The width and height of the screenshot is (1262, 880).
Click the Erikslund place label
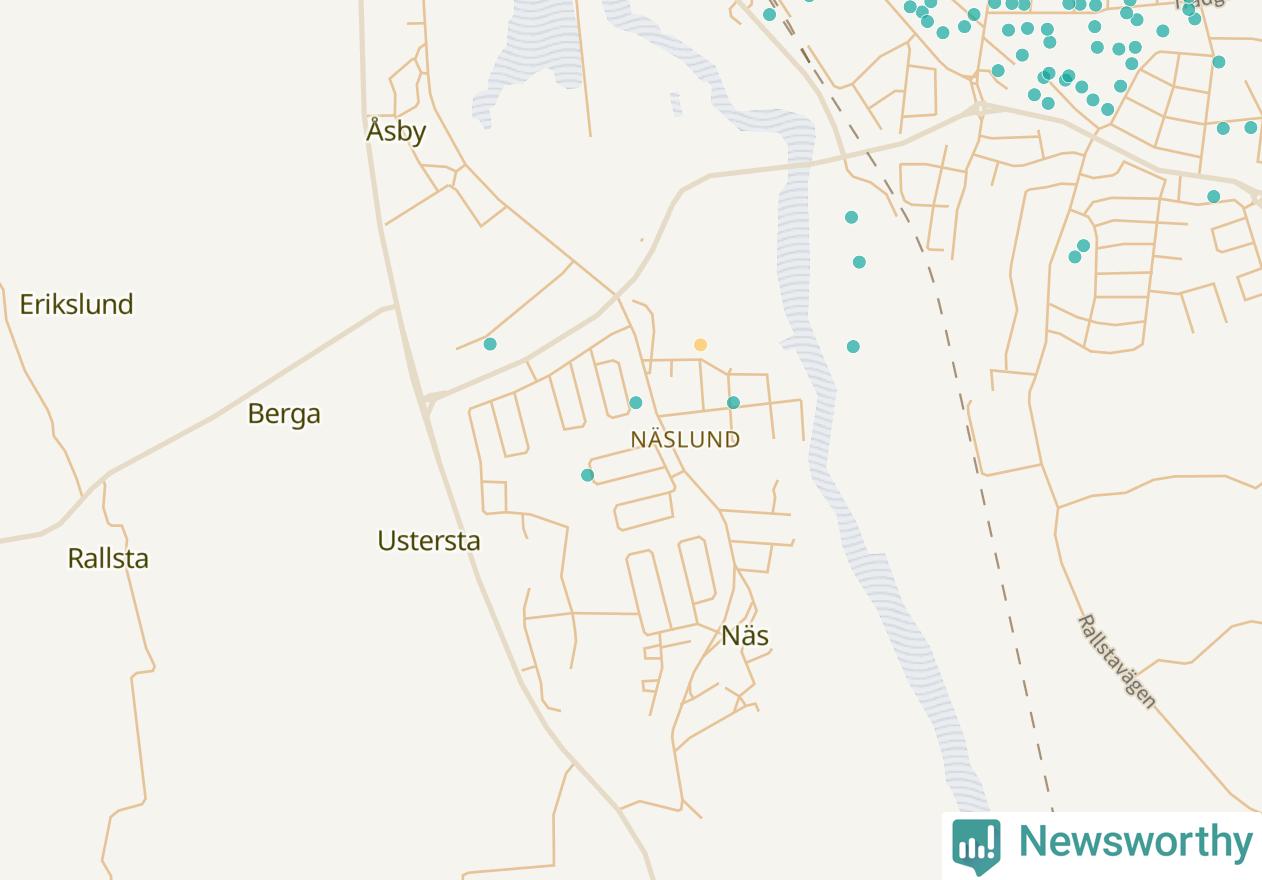point(76,304)
